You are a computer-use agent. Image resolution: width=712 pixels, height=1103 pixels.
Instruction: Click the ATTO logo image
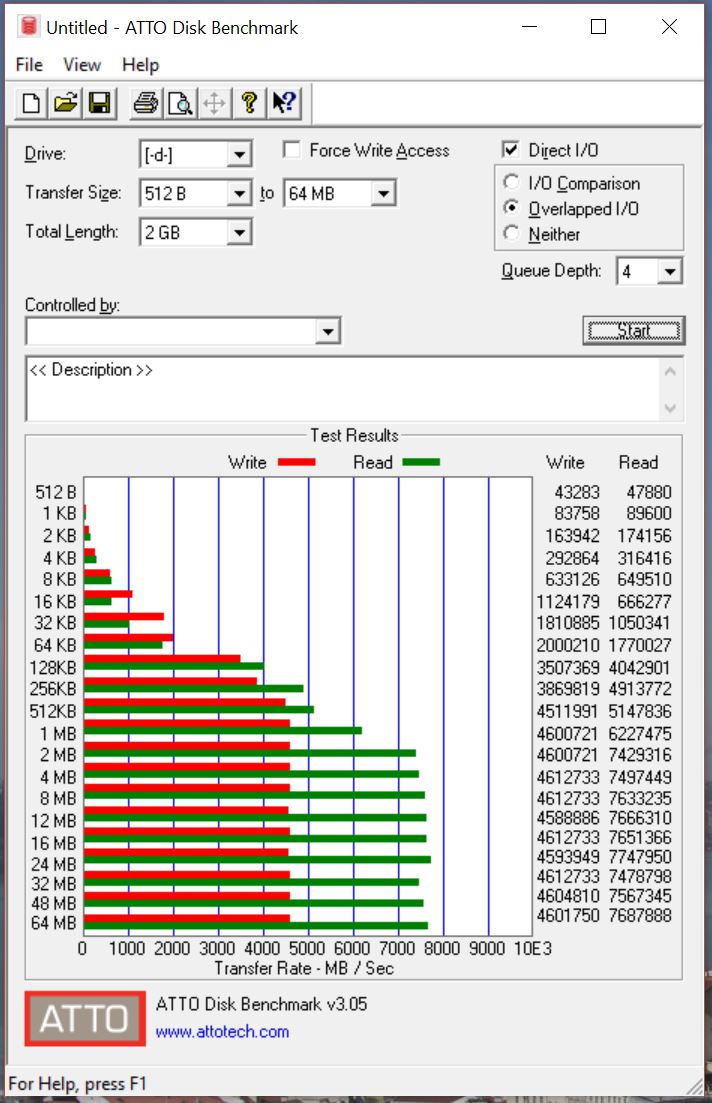pyautogui.click(x=84, y=1018)
